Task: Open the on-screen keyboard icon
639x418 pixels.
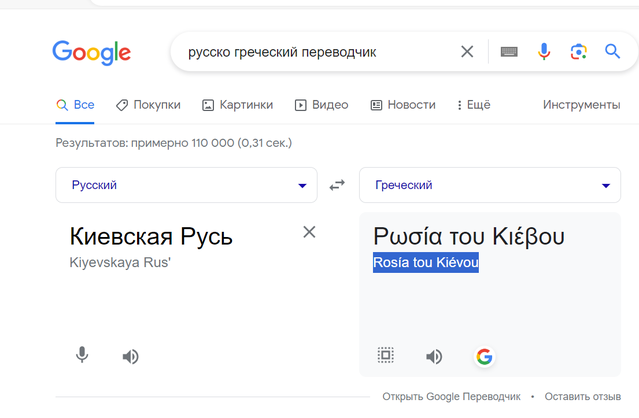Action: (x=509, y=52)
